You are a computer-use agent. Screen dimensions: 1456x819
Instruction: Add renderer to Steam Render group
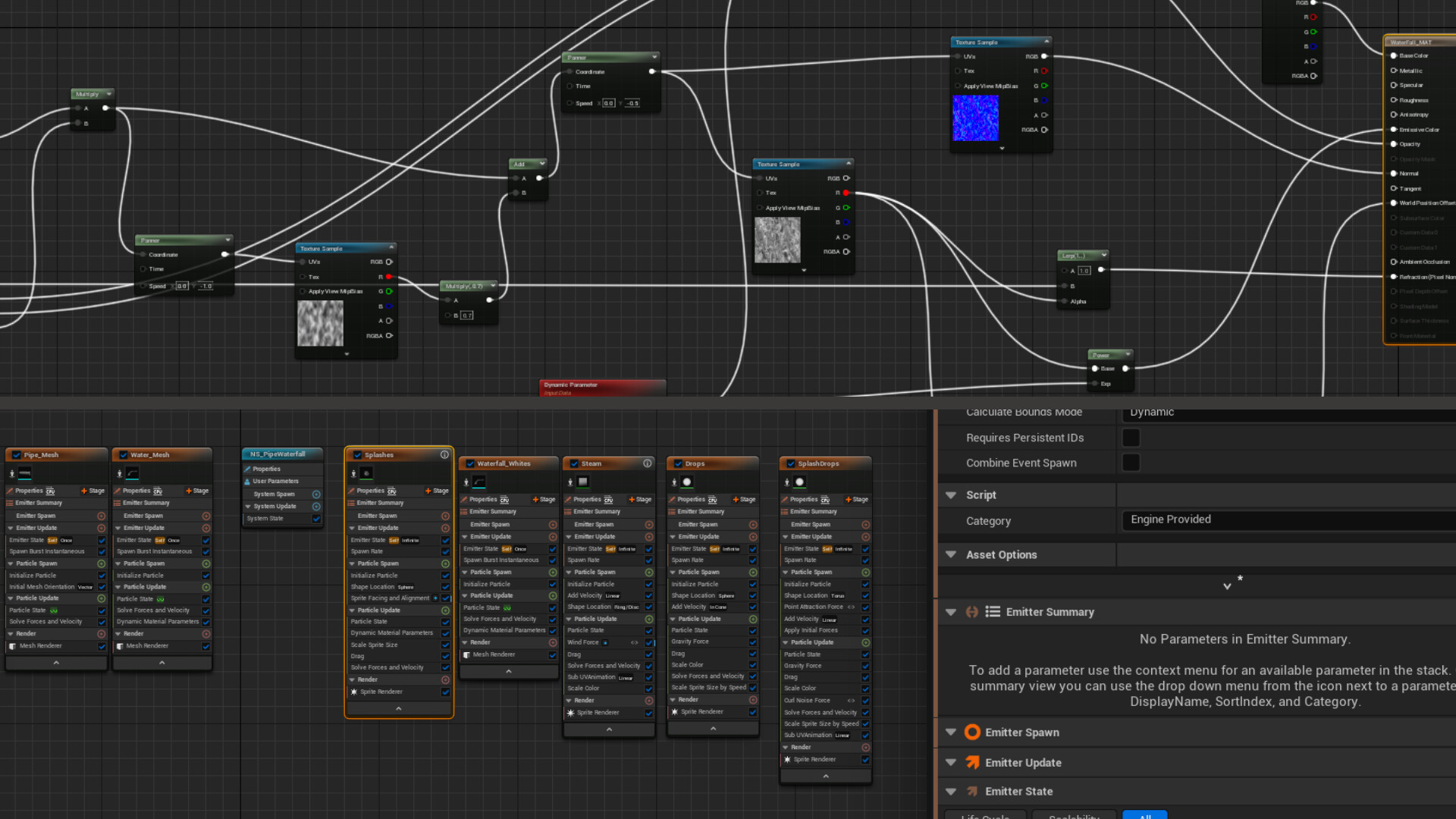648,701
